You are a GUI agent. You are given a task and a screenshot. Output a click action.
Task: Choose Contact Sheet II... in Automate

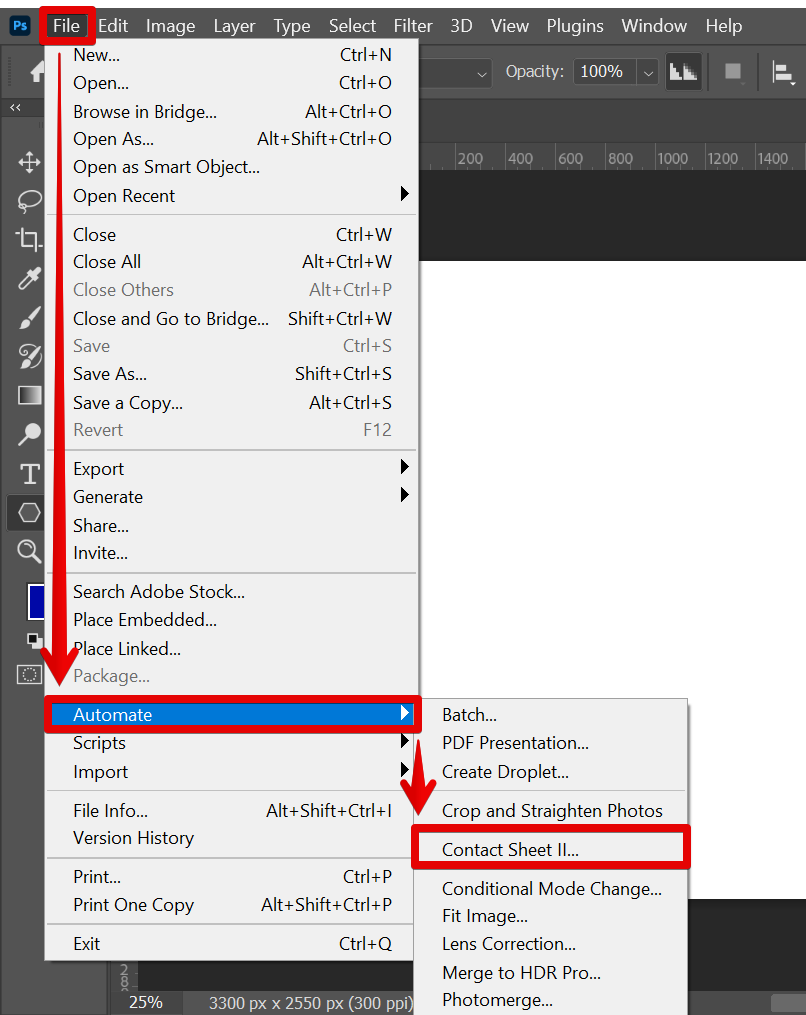pos(551,849)
